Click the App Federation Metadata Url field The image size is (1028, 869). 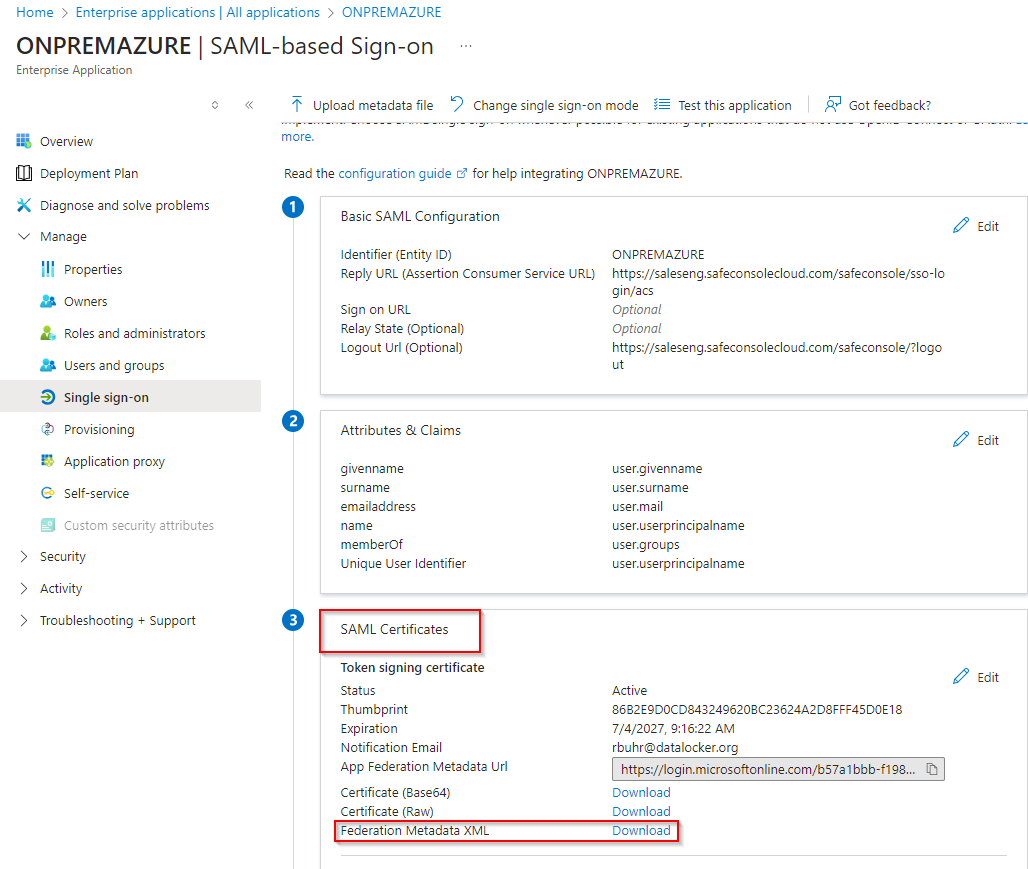click(x=778, y=769)
